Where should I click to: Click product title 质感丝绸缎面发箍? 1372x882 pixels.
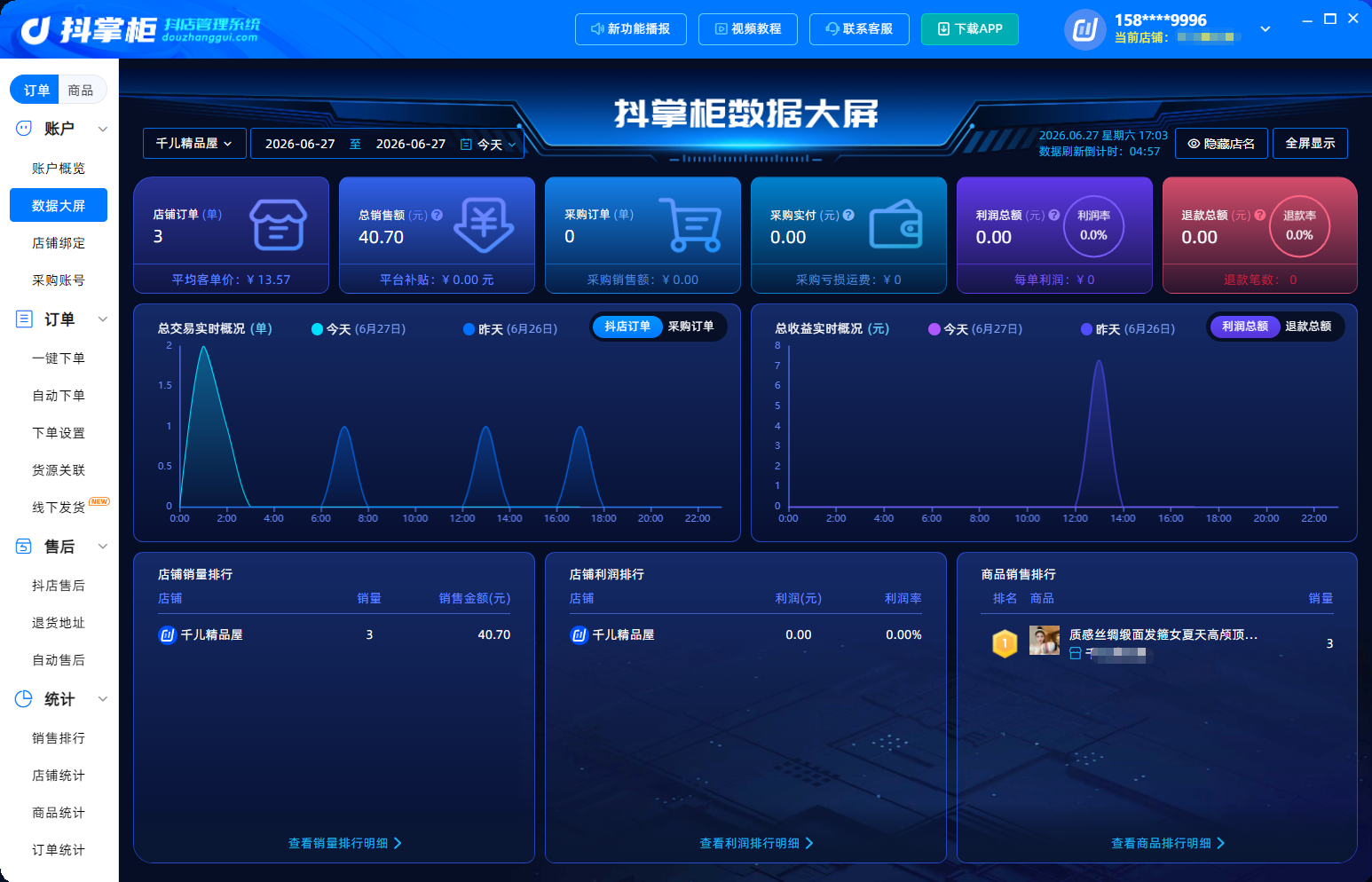pos(1163,634)
